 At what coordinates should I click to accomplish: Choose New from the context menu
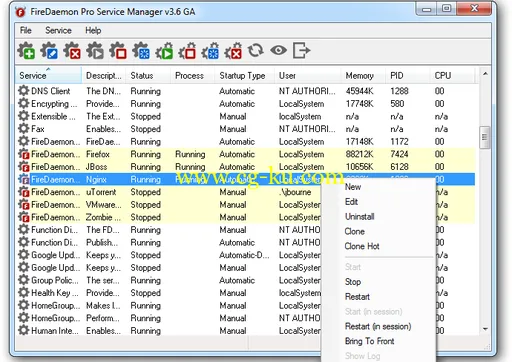pyautogui.click(x=353, y=187)
